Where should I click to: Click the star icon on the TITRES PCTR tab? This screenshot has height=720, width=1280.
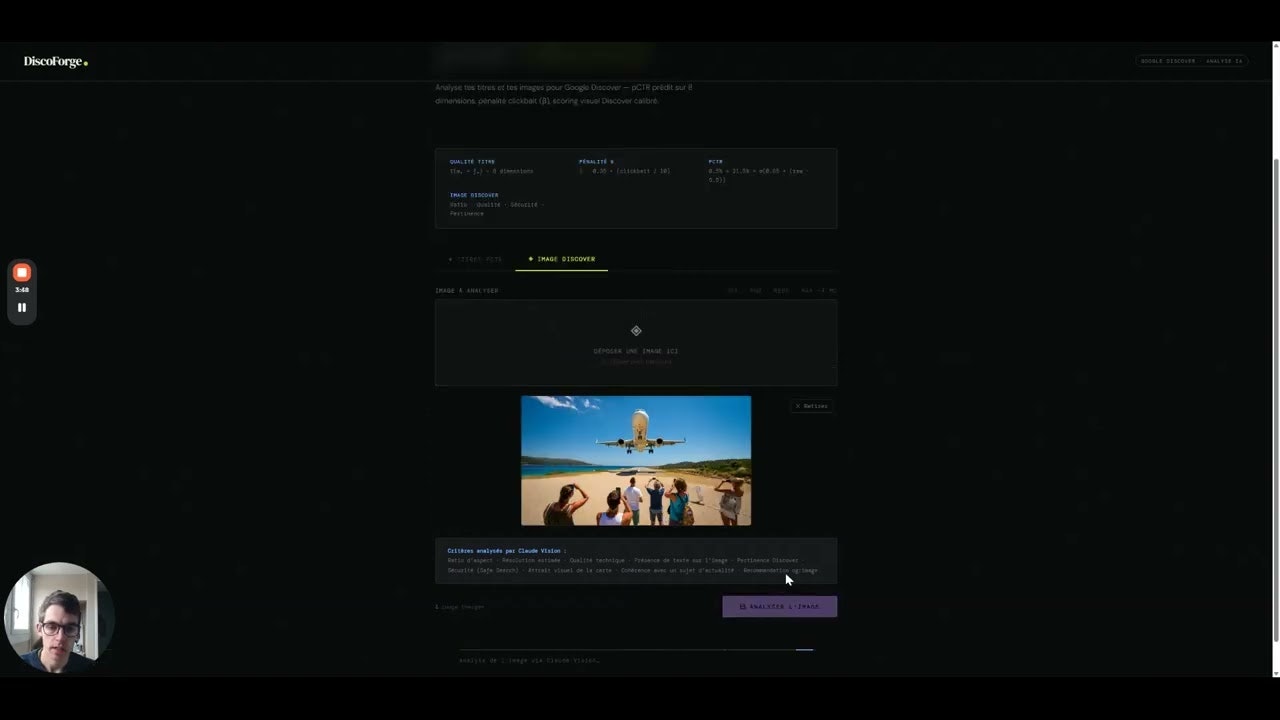450,259
